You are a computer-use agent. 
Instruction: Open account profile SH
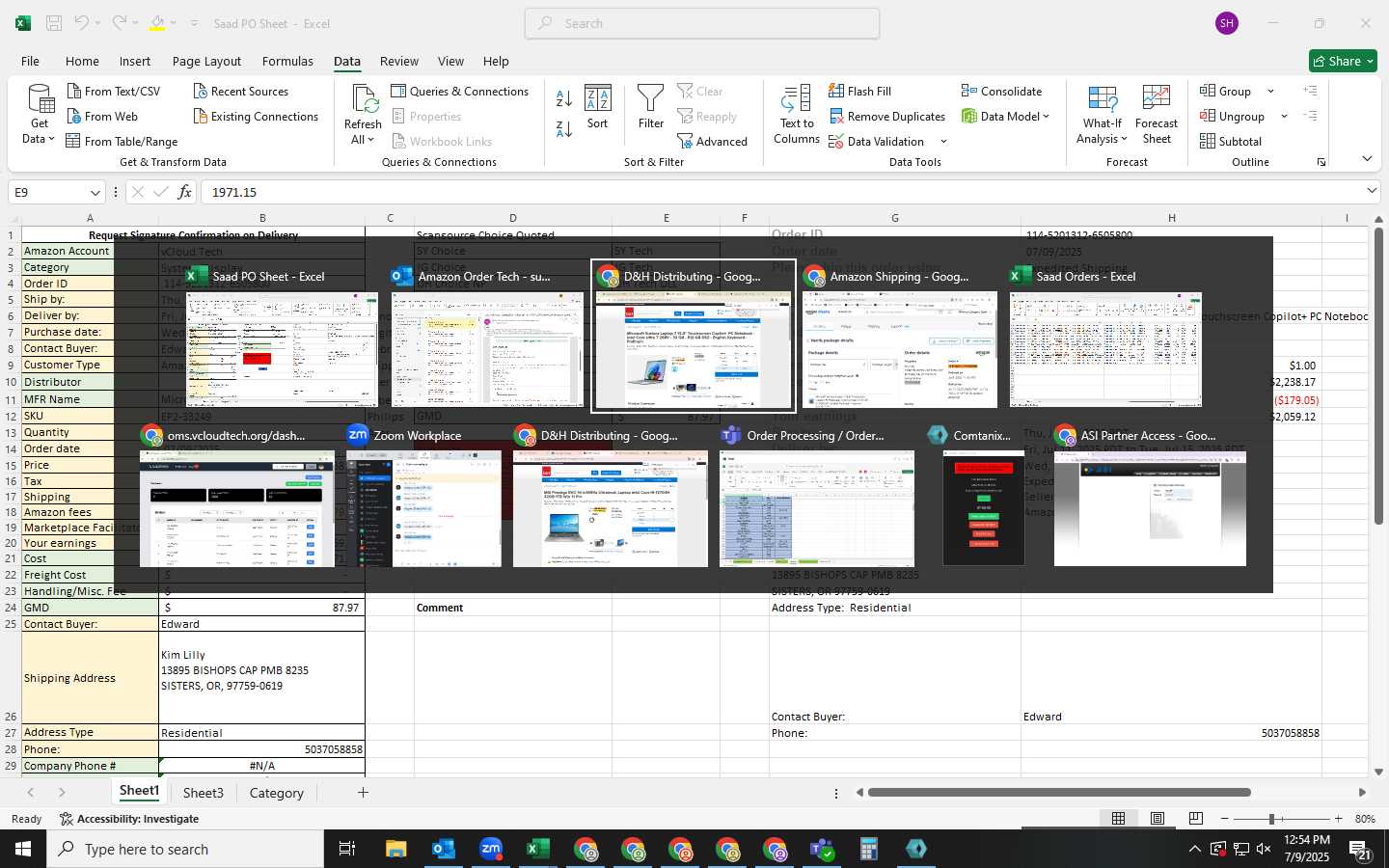pyautogui.click(x=1226, y=23)
